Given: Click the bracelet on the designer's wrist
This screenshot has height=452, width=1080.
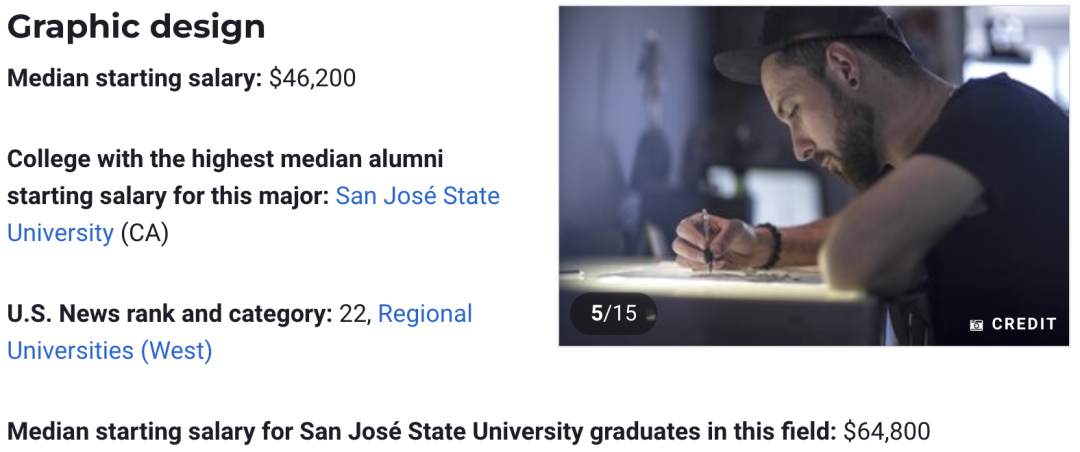Looking at the screenshot, I should click(x=769, y=245).
